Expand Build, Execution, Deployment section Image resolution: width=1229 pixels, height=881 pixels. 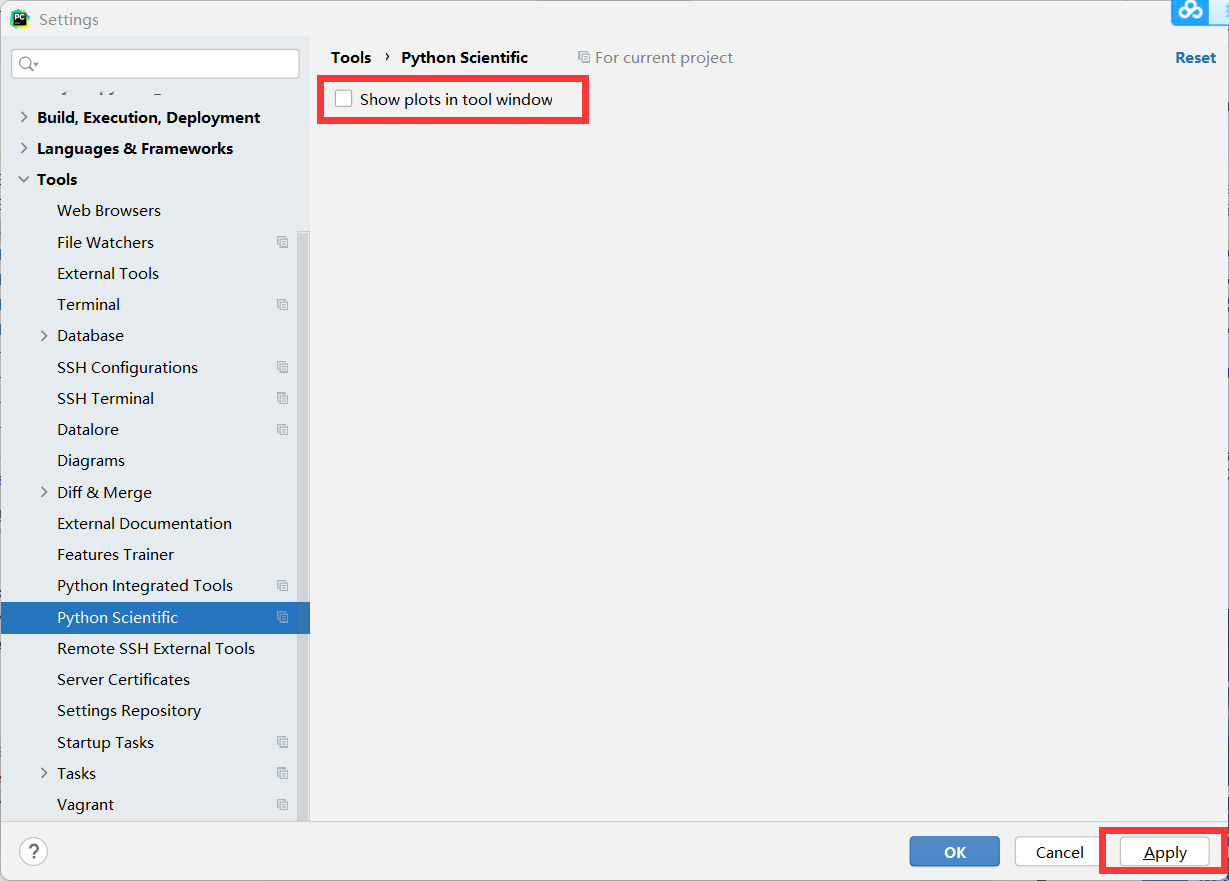point(24,118)
